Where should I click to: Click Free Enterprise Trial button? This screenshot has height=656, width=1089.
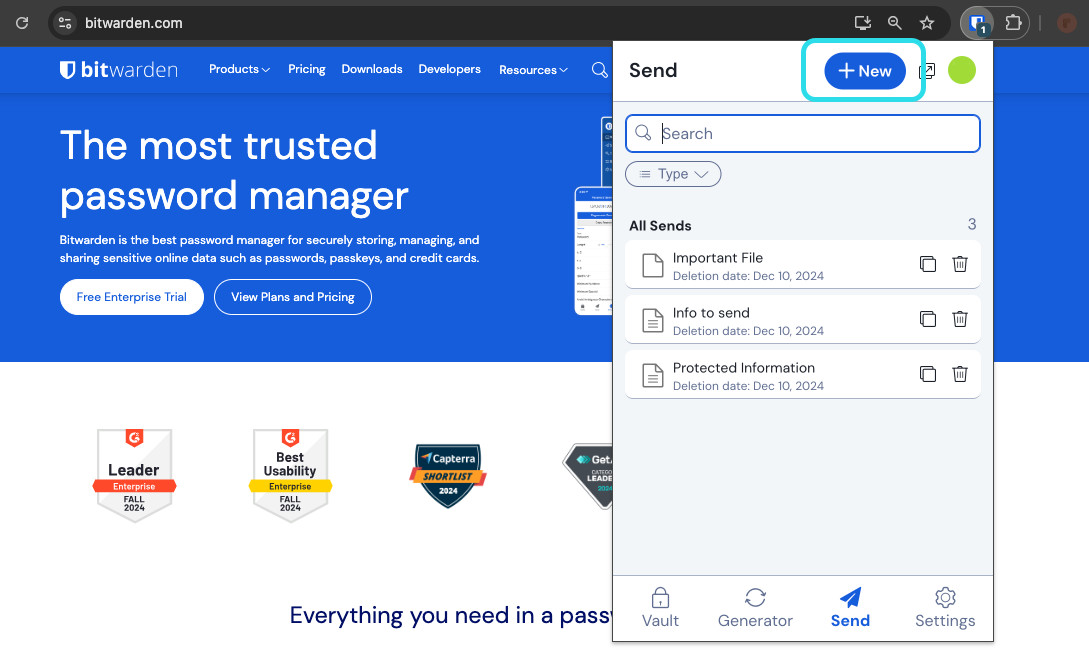[x=132, y=297]
